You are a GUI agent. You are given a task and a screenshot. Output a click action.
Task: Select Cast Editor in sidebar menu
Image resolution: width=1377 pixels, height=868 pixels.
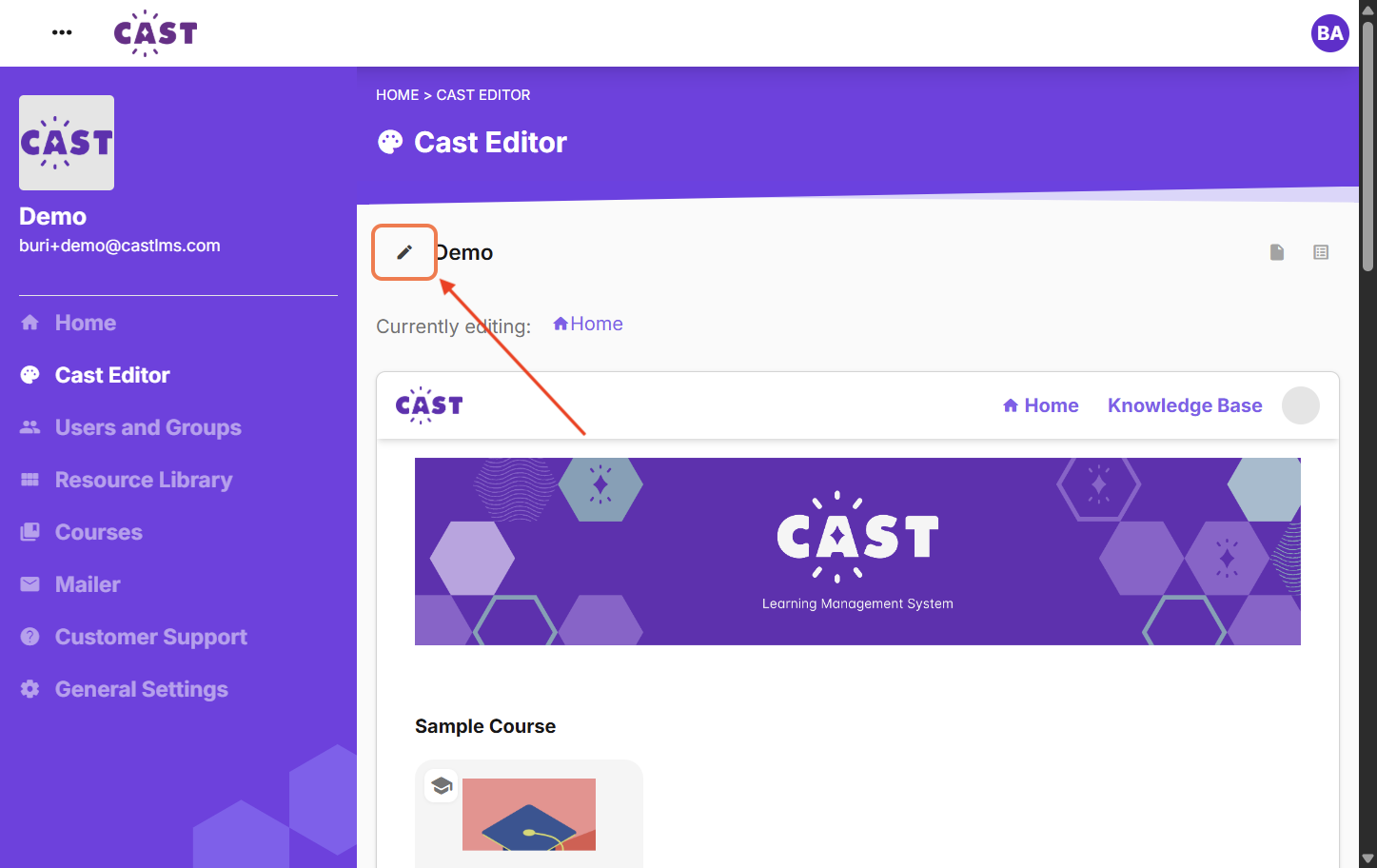[111, 375]
